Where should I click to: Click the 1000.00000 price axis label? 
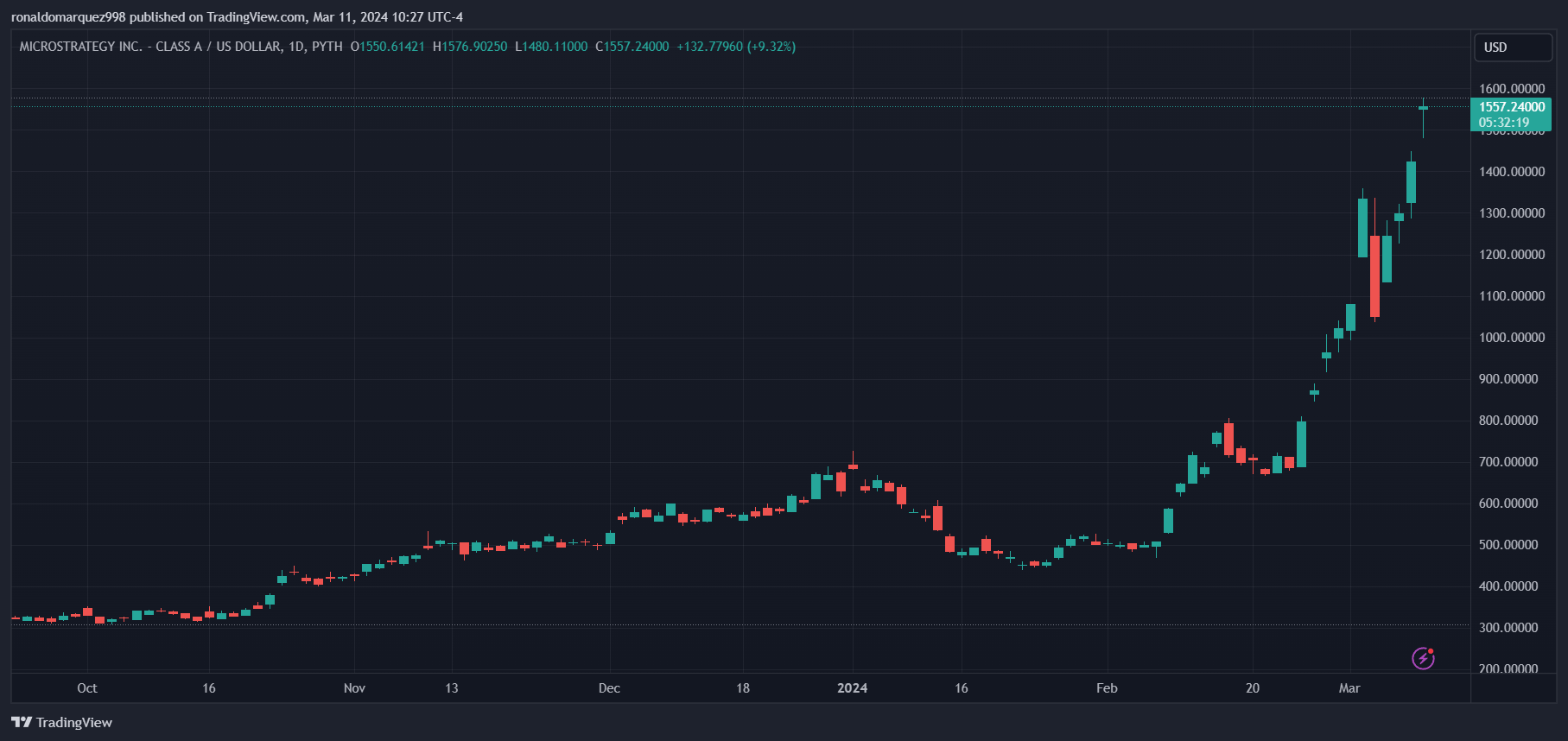click(x=1512, y=338)
